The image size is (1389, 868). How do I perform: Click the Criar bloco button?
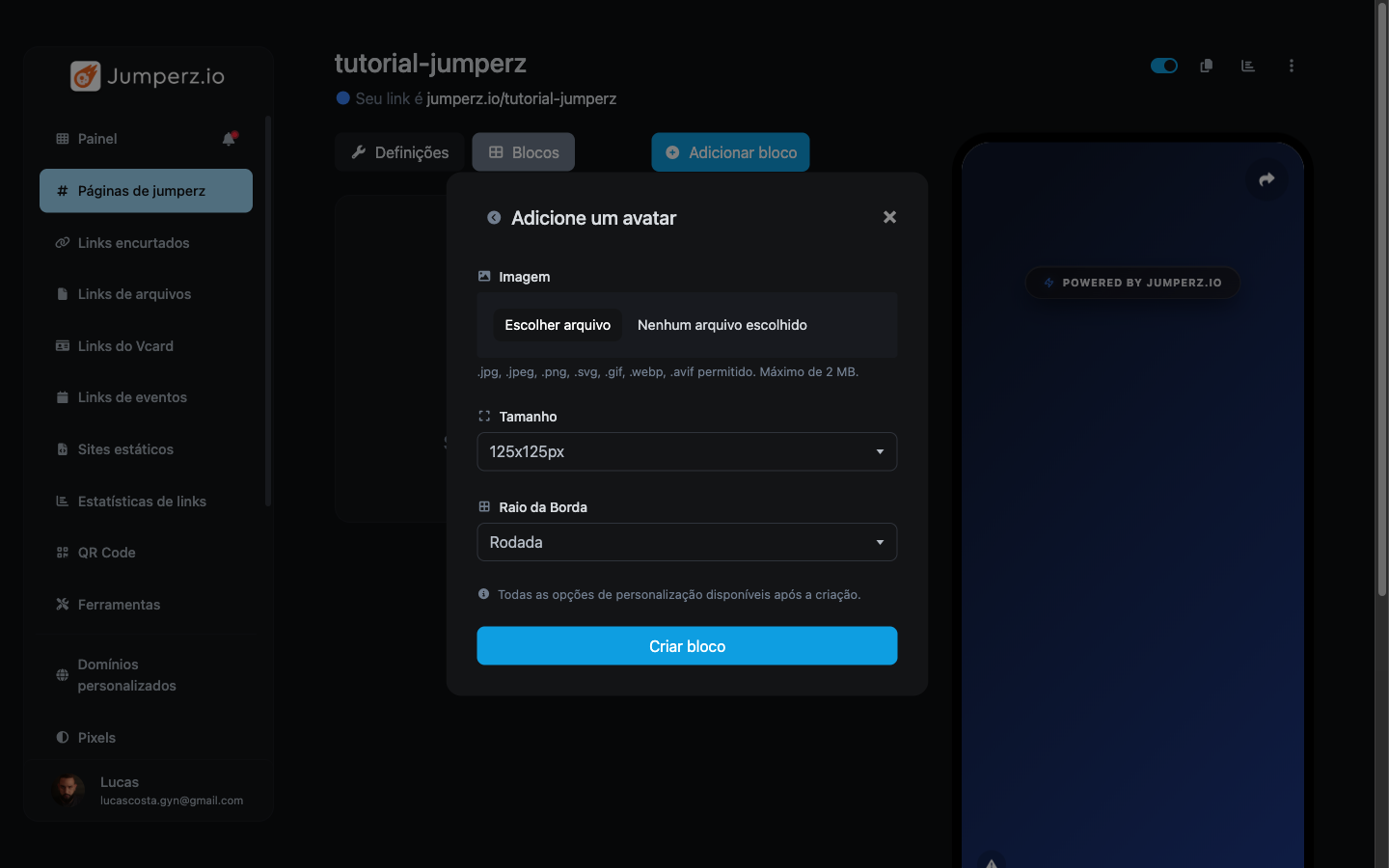pos(687,646)
